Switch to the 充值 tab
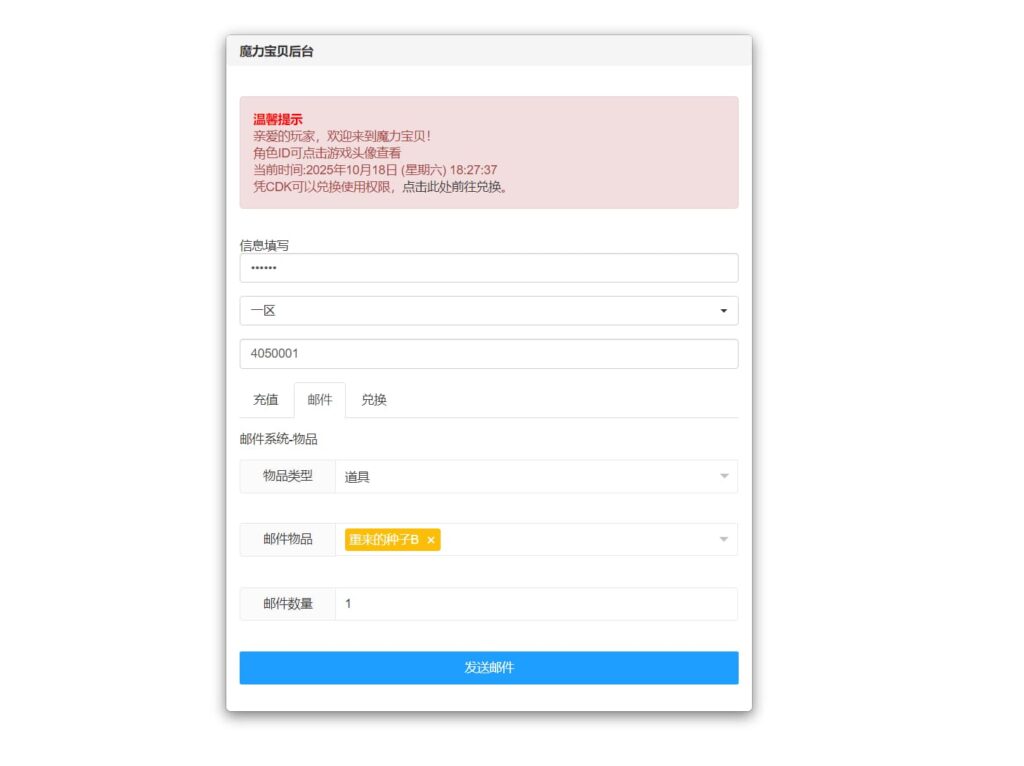The height and width of the screenshot is (766, 1024). (x=265, y=399)
